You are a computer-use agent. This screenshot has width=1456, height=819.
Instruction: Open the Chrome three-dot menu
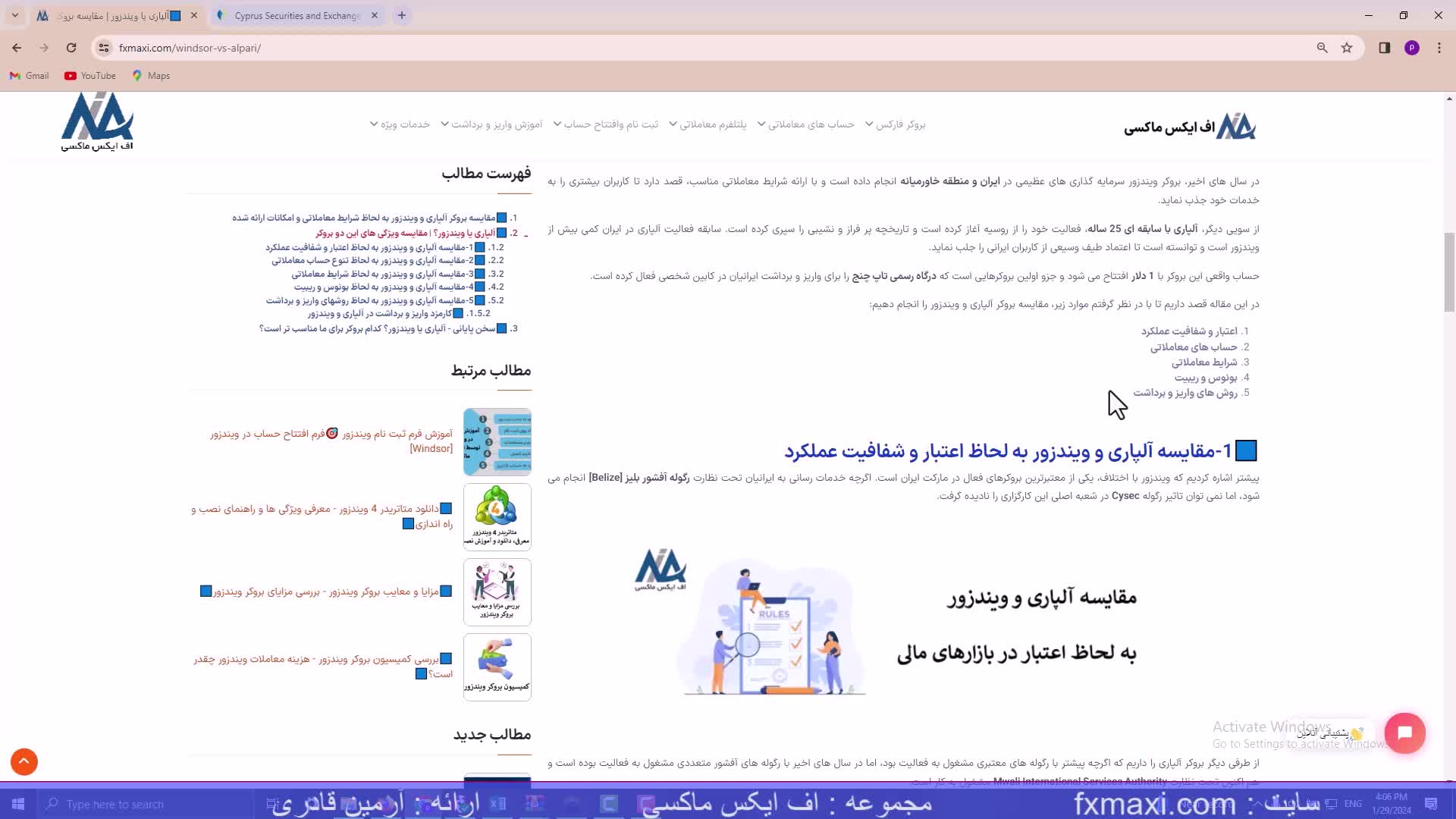click(x=1439, y=48)
